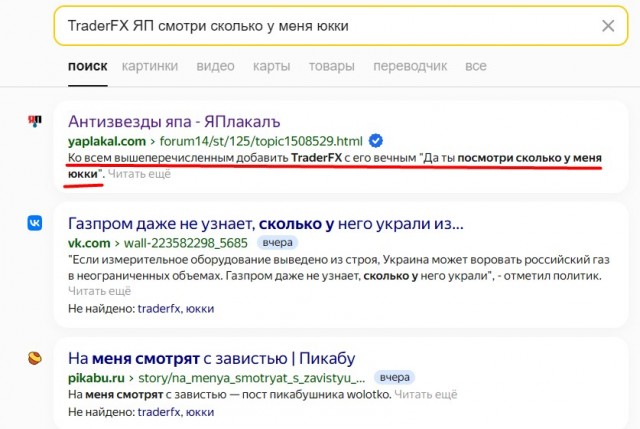Image resolution: width=640 pixels, height=429 pixels.
Task: Click the yaplakal.com domain link
Action: (107, 141)
